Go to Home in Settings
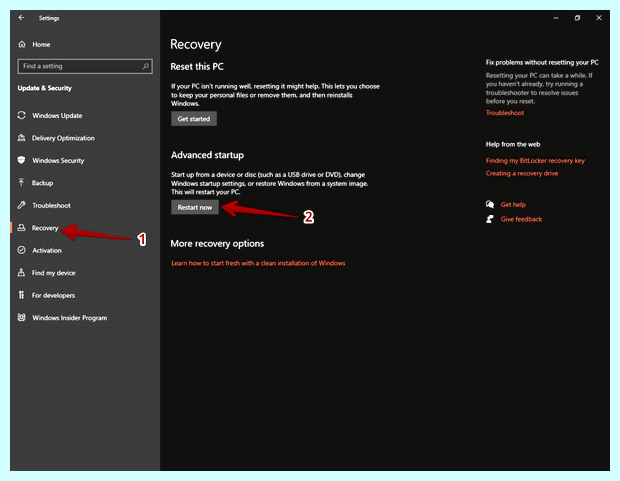The width and height of the screenshot is (620, 481). 41,45
